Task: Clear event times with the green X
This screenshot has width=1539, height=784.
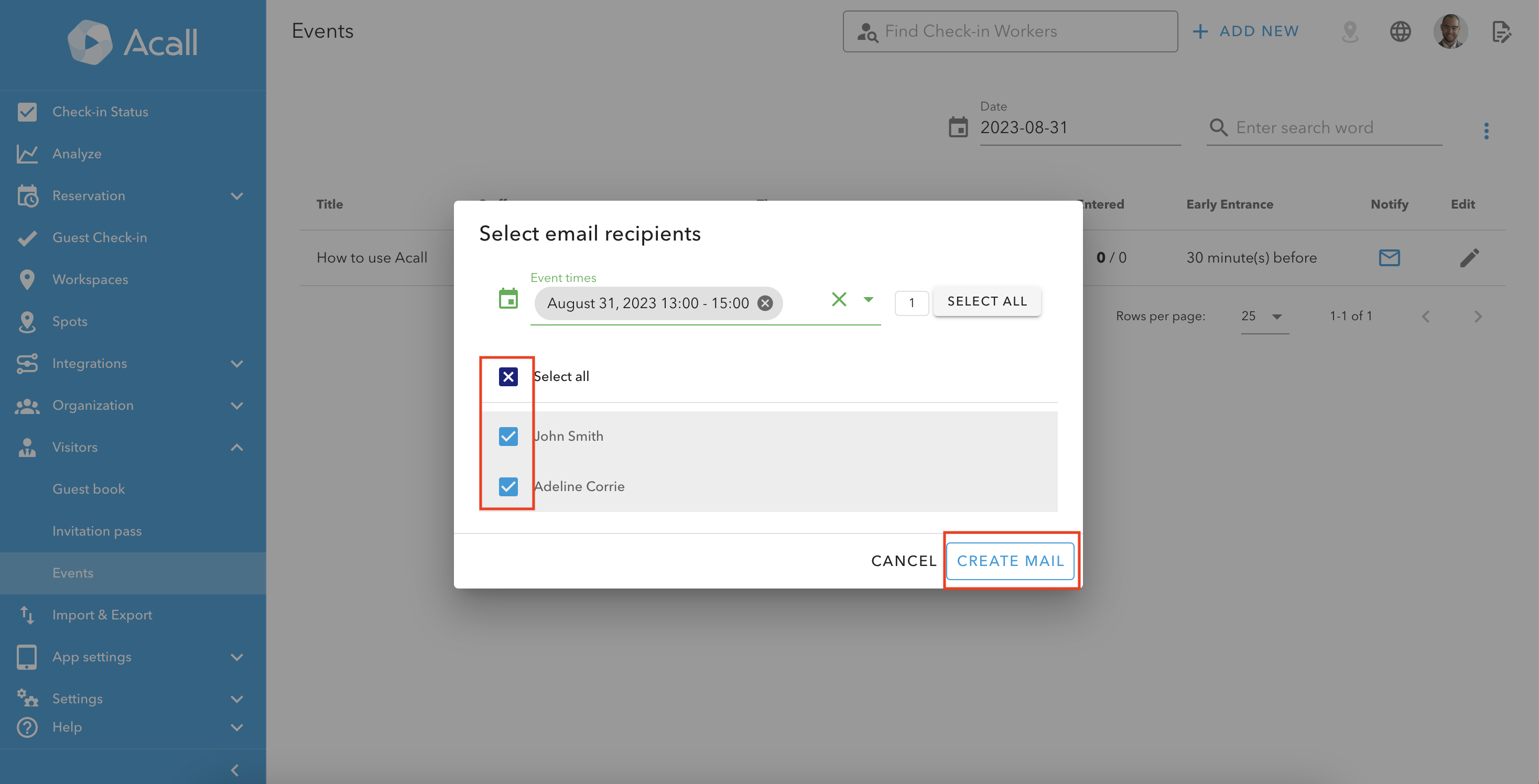Action: tap(839, 299)
